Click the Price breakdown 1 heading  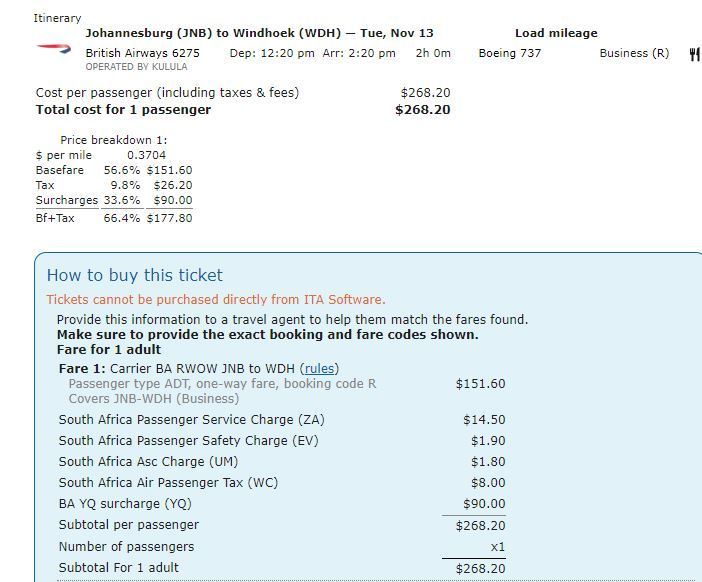114,140
